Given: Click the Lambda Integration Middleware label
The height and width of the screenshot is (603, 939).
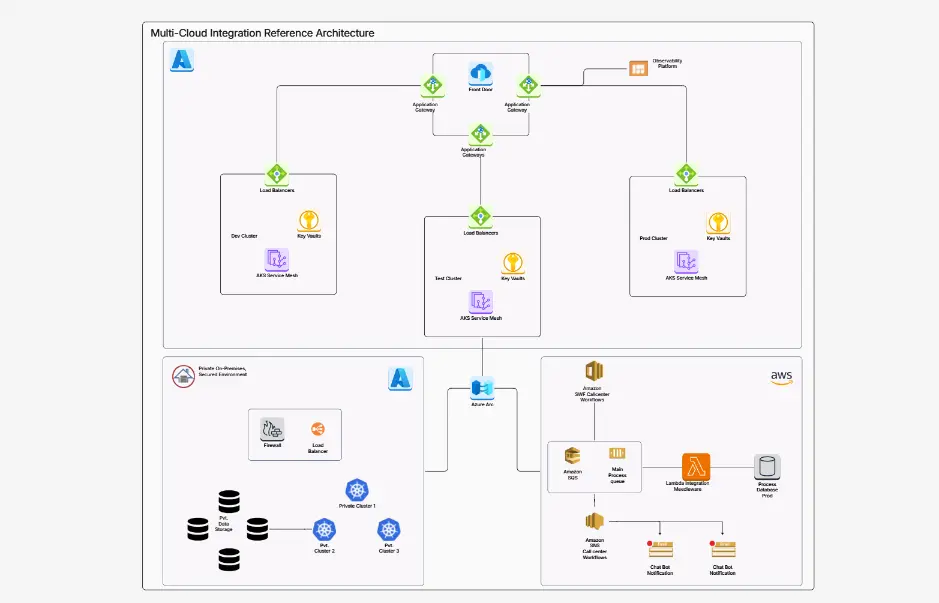Looking at the screenshot, I should tap(687, 486).
